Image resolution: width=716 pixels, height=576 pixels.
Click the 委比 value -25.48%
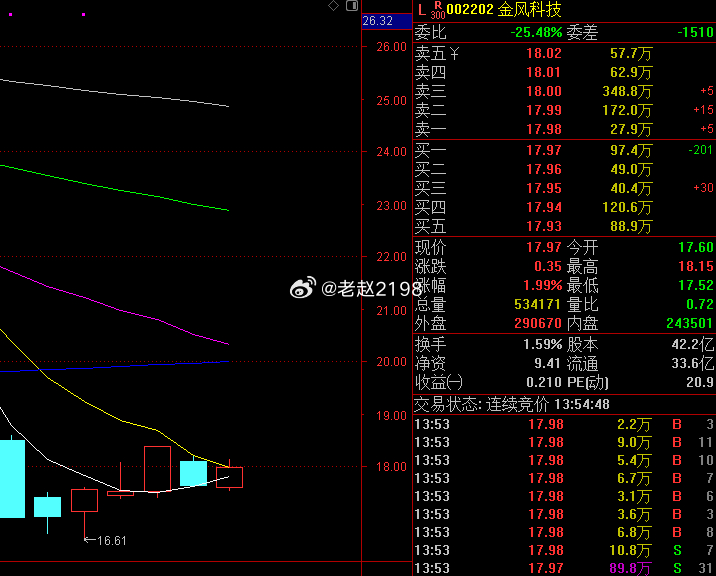(536, 32)
